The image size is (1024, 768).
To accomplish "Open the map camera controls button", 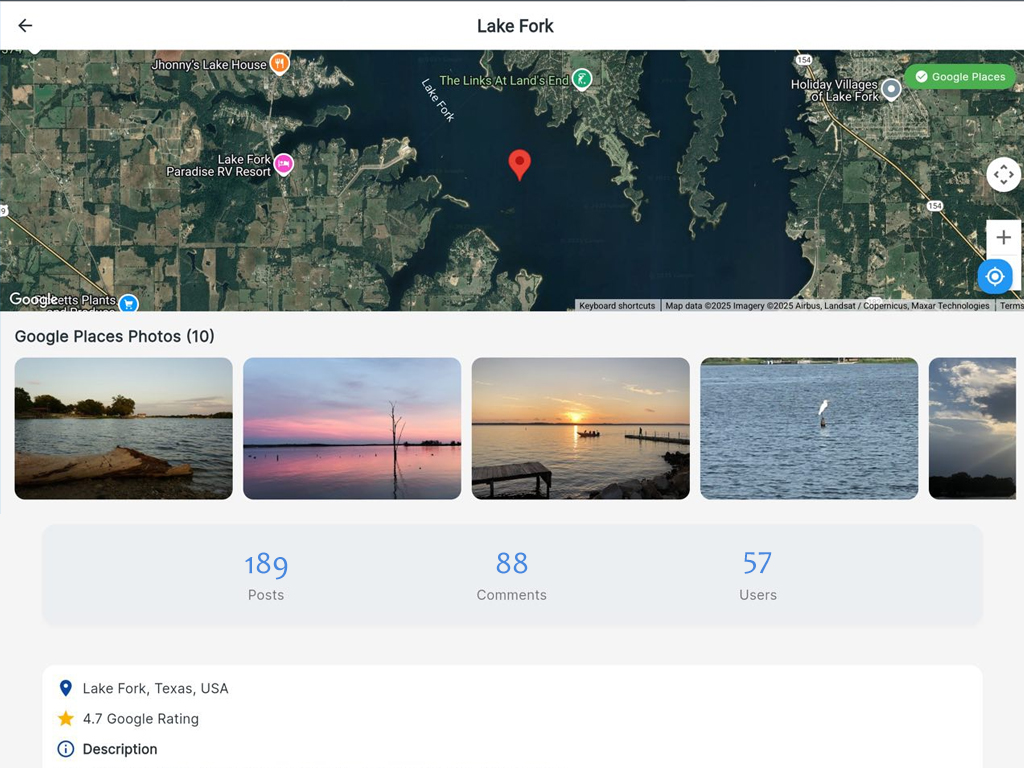I will (1003, 174).
